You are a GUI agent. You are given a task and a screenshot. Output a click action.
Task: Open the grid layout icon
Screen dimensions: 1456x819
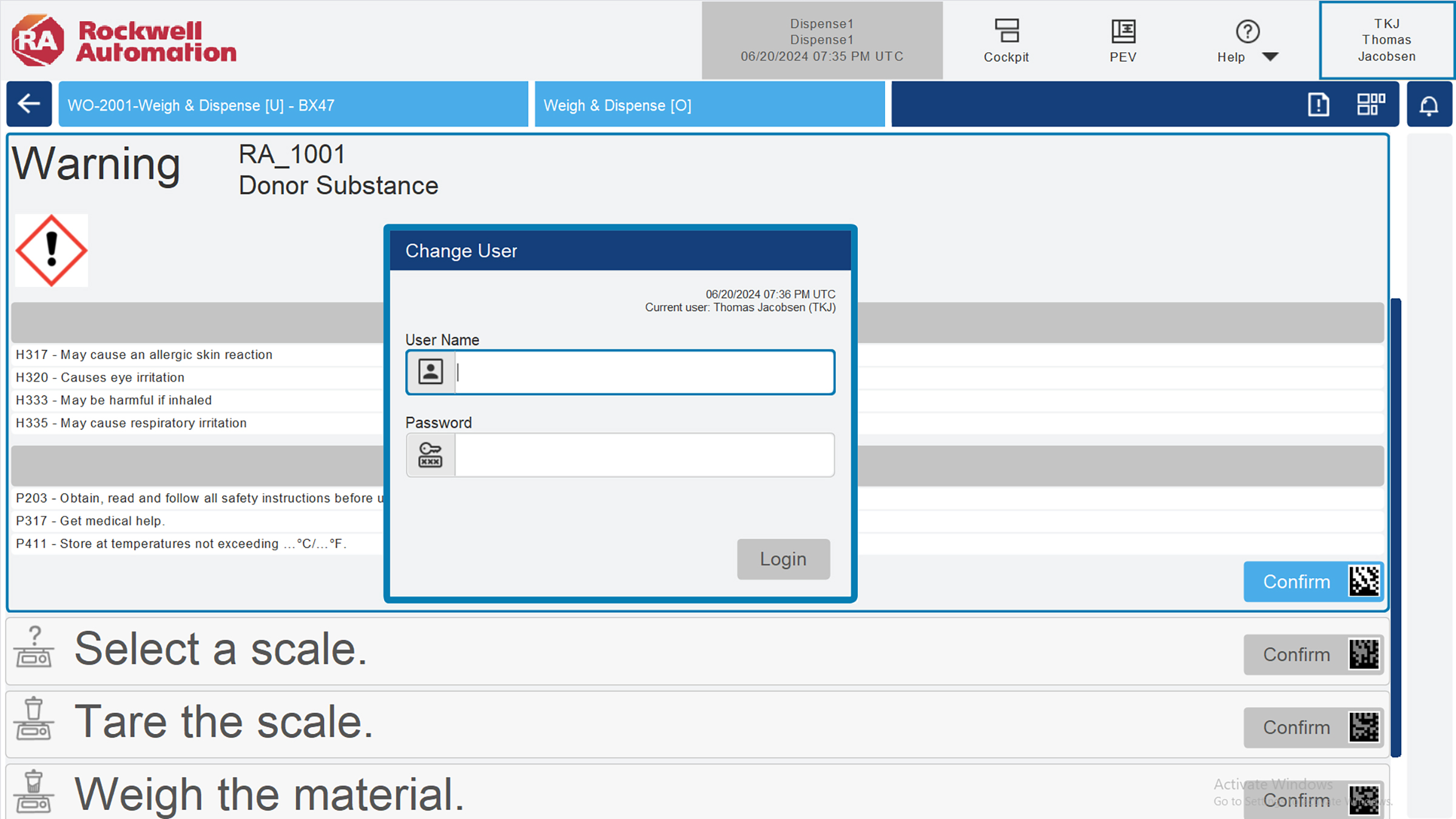(x=1370, y=104)
